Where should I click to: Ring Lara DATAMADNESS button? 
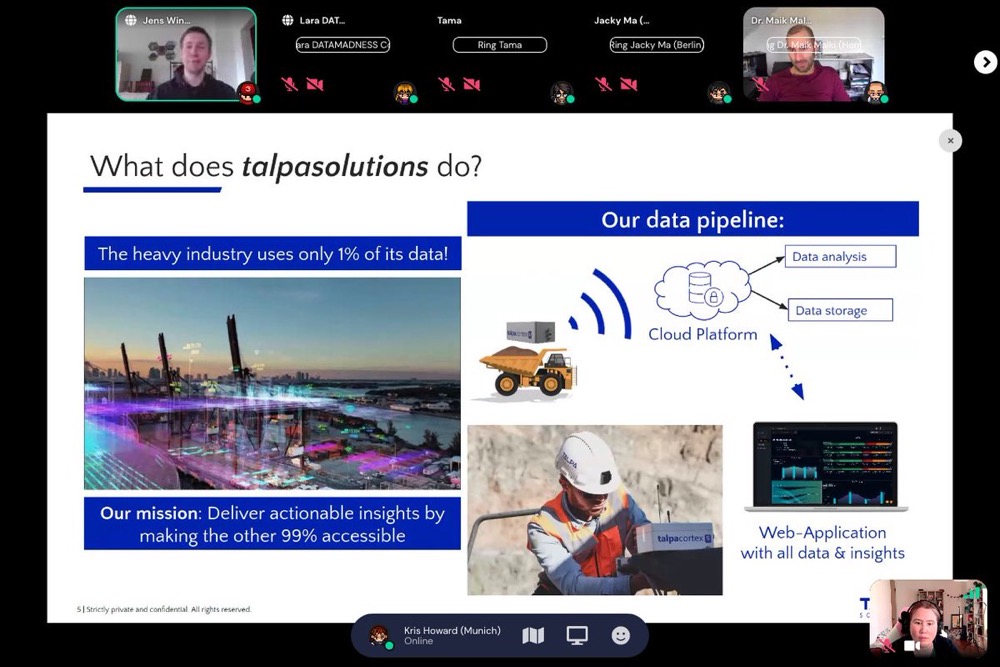point(342,45)
